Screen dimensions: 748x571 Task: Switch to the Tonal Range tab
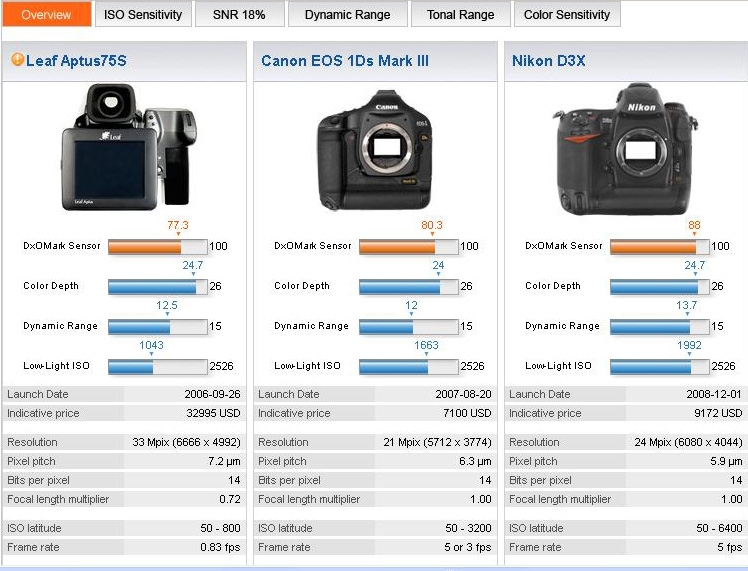coord(460,14)
